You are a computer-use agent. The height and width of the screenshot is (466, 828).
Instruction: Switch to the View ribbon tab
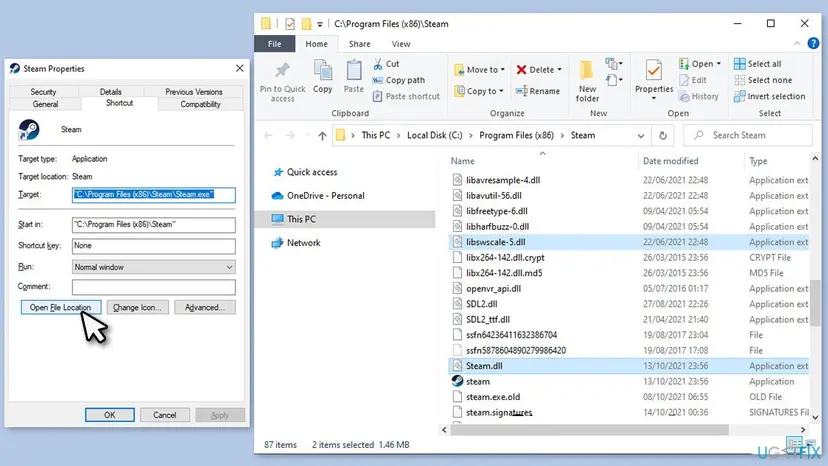(401, 44)
